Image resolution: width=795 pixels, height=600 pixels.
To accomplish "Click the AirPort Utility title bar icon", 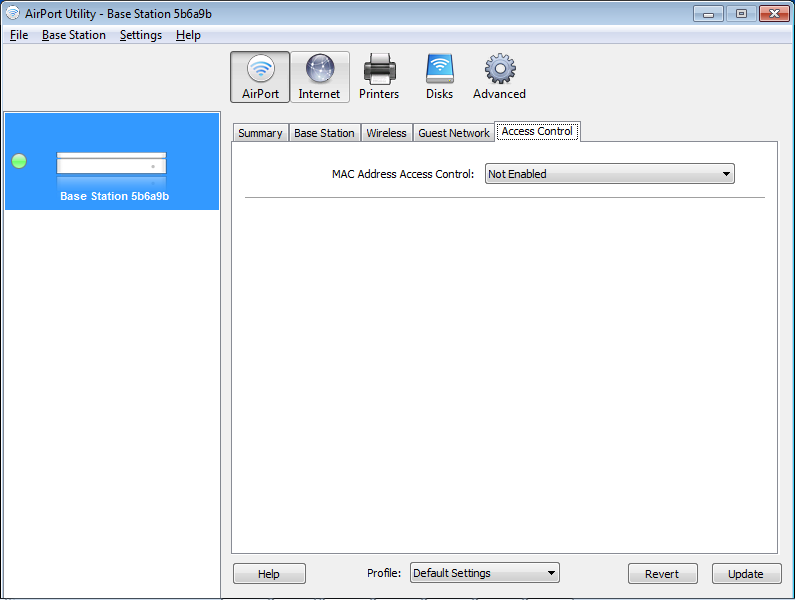I will (13, 13).
